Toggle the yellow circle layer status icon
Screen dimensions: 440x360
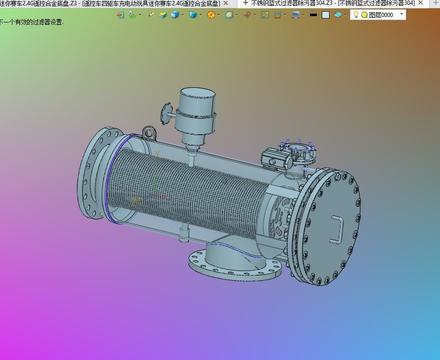[x=364, y=15]
